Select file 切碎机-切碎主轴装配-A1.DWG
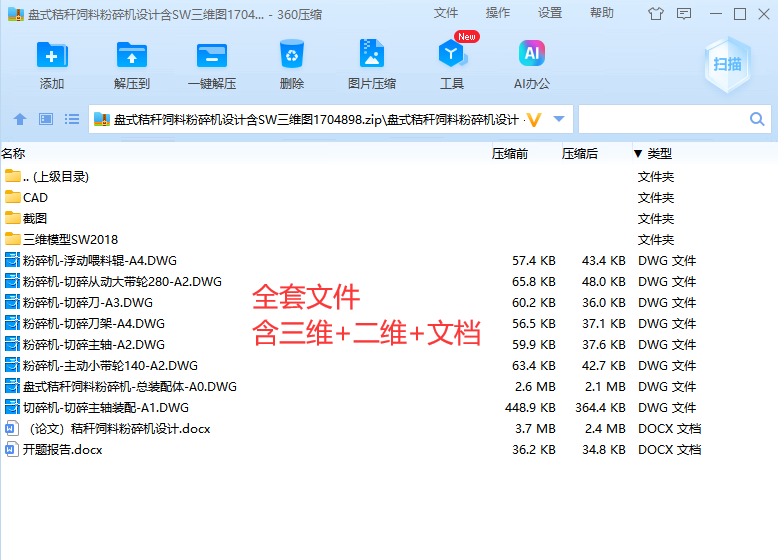The width and height of the screenshot is (778, 560). pos(106,408)
